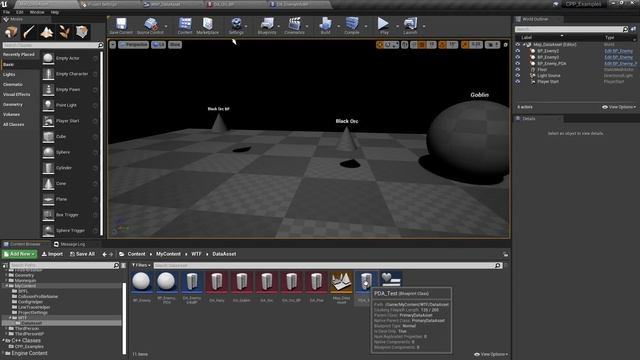Open the Edit menu
This screenshot has height=360, width=640.
(x=20, y=12)
